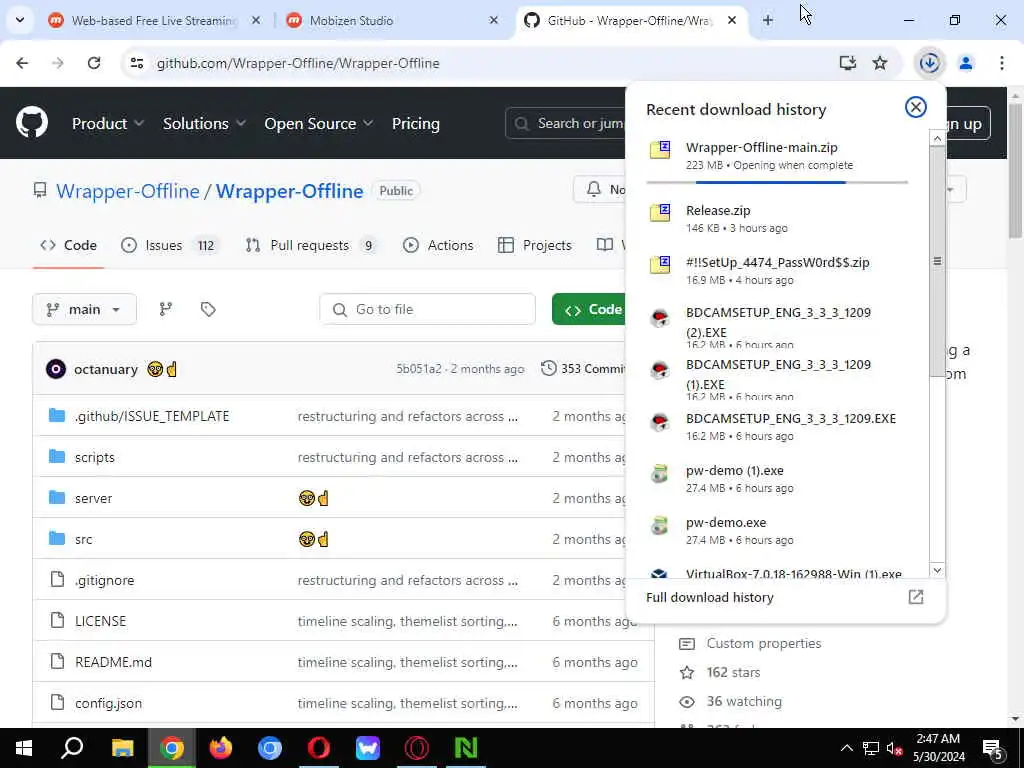Open config.json file
The width and height of the screenshot is (1024, 768).
coord(108,703)
